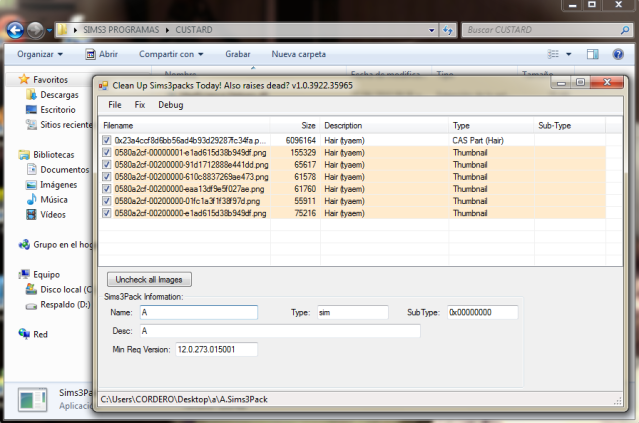Select Disco local drive icon
639x423 pixels.
[x=31, y=290]
